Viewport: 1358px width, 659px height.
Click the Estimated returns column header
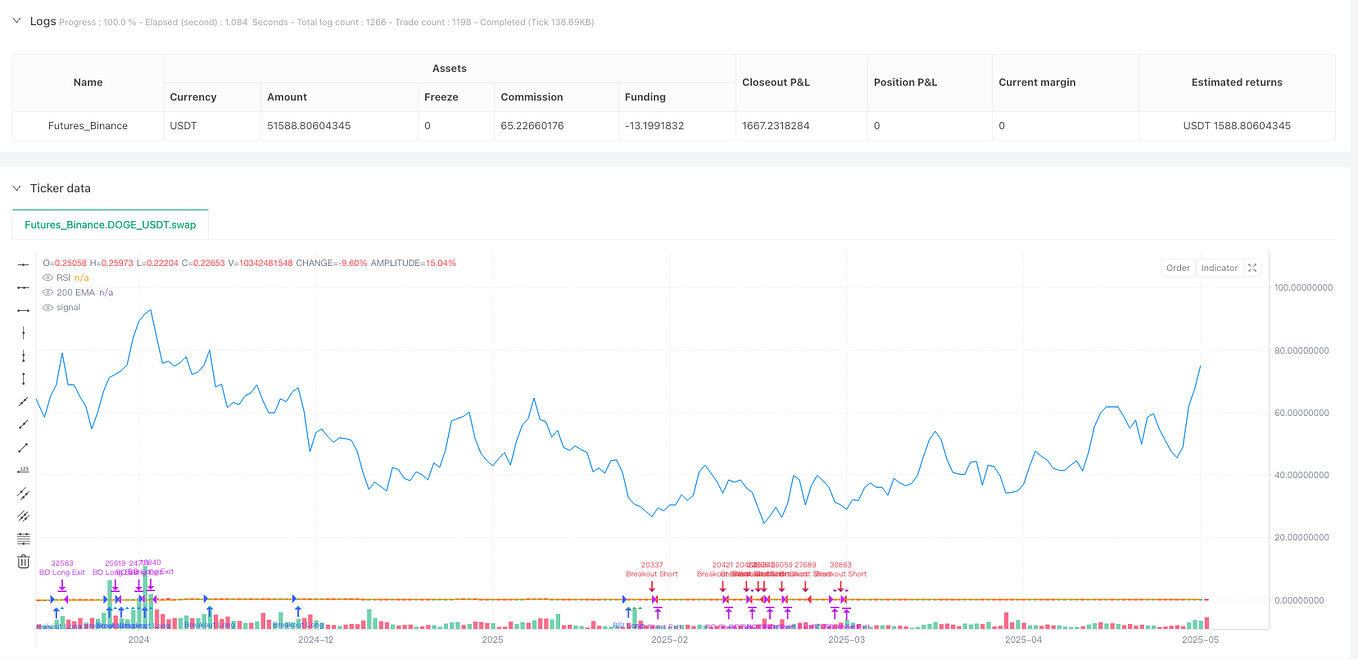click(x=1237, y=82)
